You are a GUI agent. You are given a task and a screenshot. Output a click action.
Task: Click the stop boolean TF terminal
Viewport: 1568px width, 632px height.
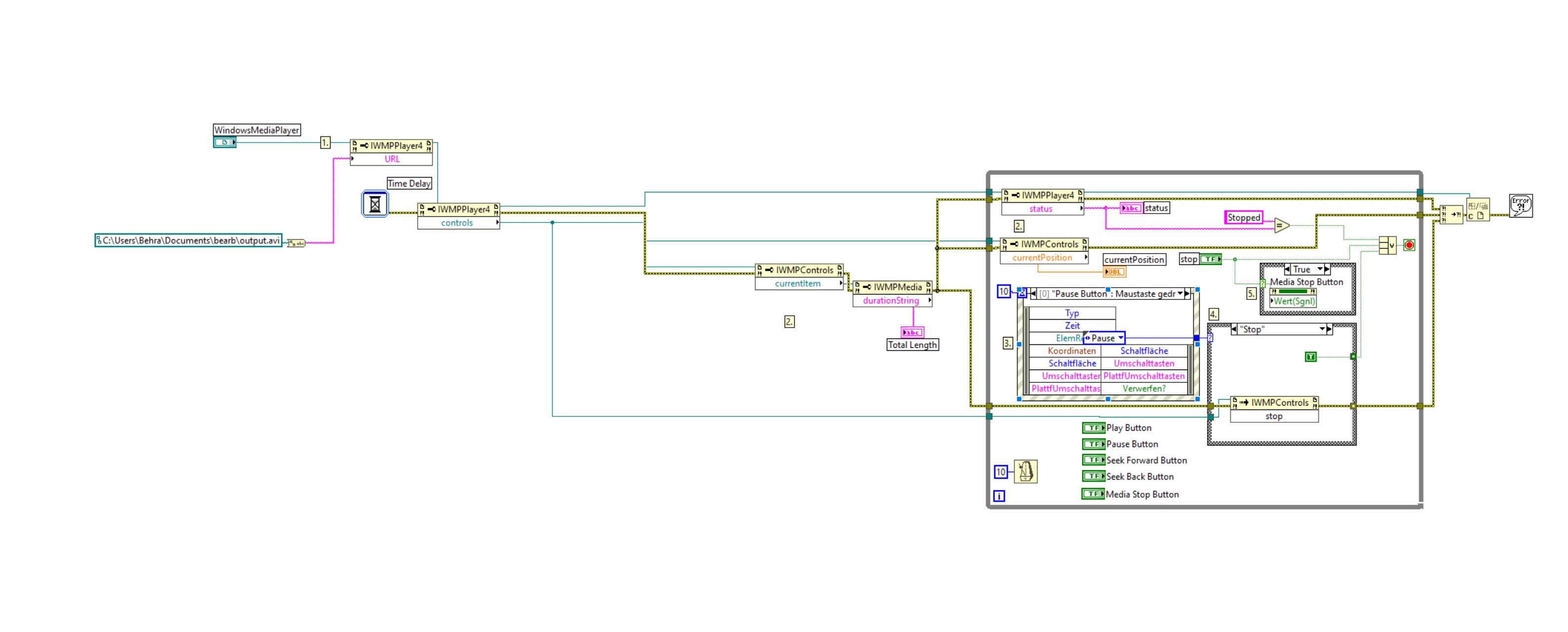coord(1210,259)
